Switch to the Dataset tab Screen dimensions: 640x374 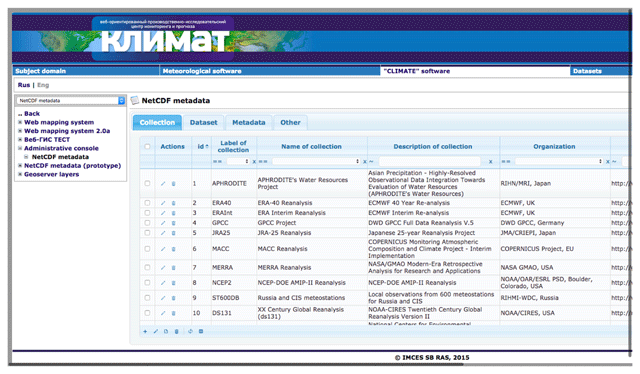[203, 122]
